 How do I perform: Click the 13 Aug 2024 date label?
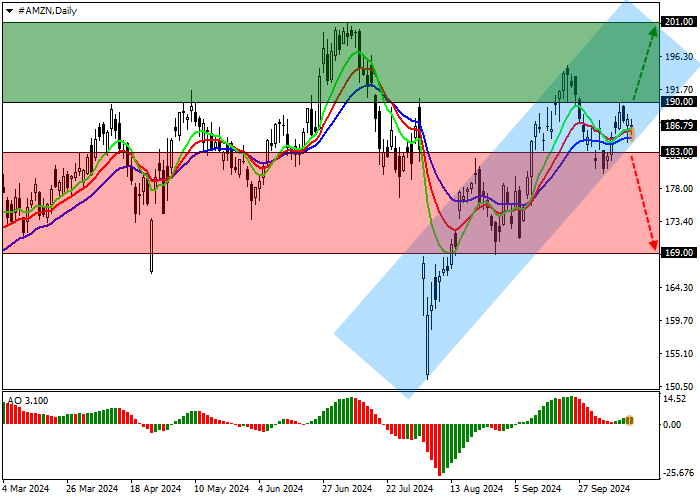click(x=476, y=489)
